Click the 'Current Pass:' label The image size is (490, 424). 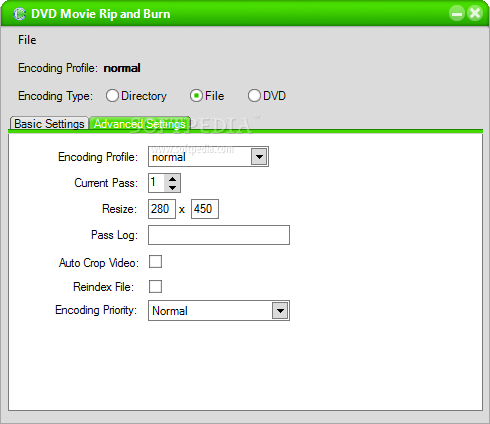(x=106, y=183)
